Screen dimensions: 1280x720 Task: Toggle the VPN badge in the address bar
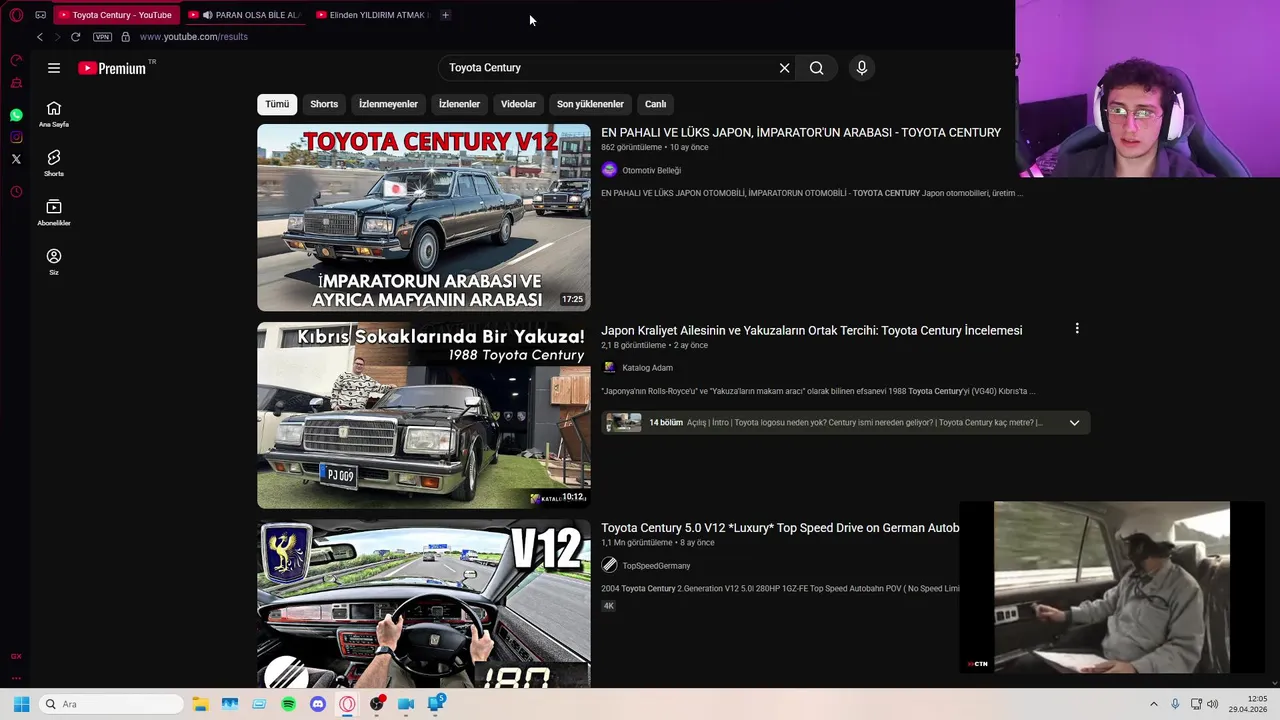tap(102, 37)
